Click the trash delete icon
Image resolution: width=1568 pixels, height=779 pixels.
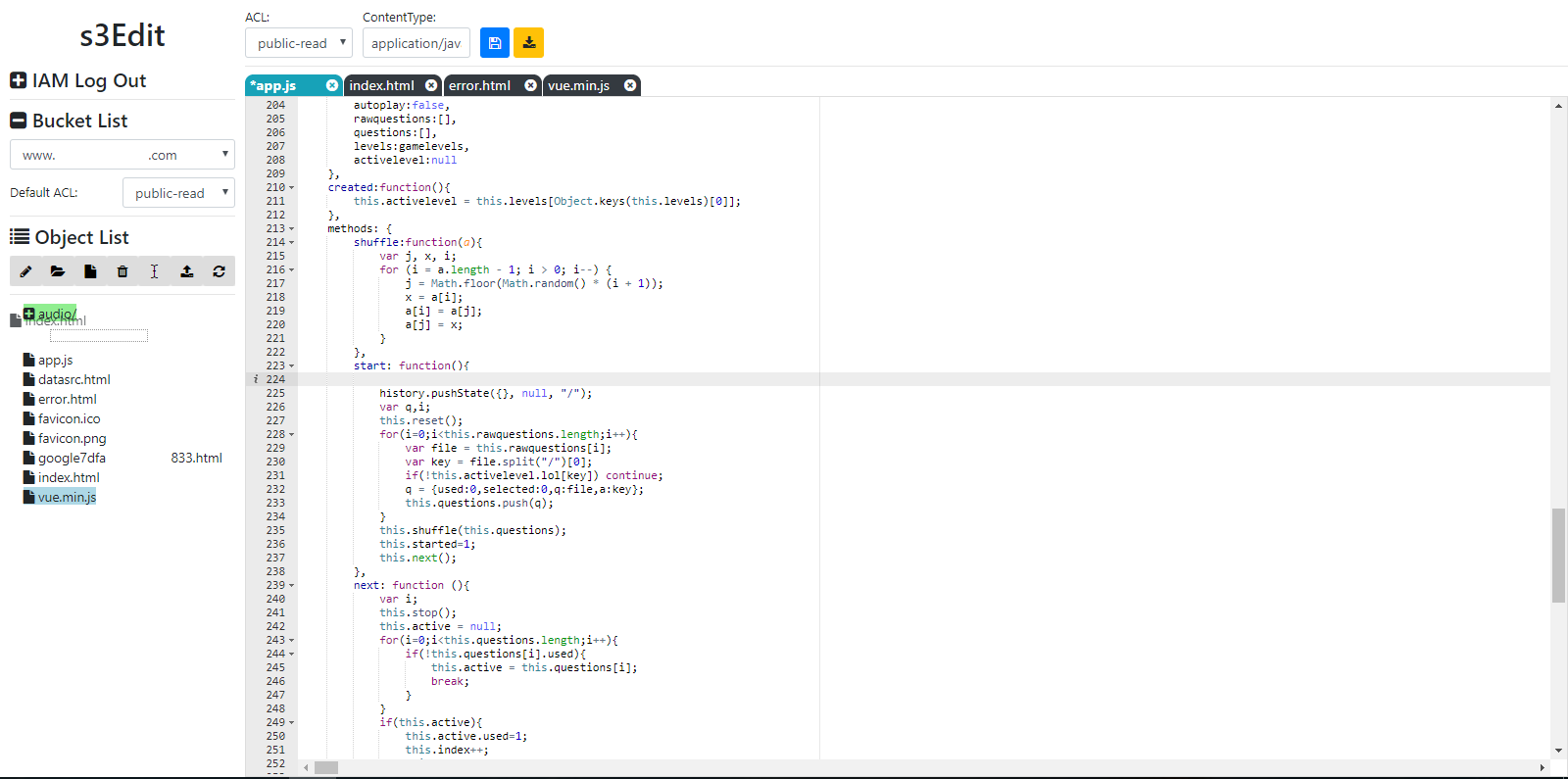[x=122, y=271]
